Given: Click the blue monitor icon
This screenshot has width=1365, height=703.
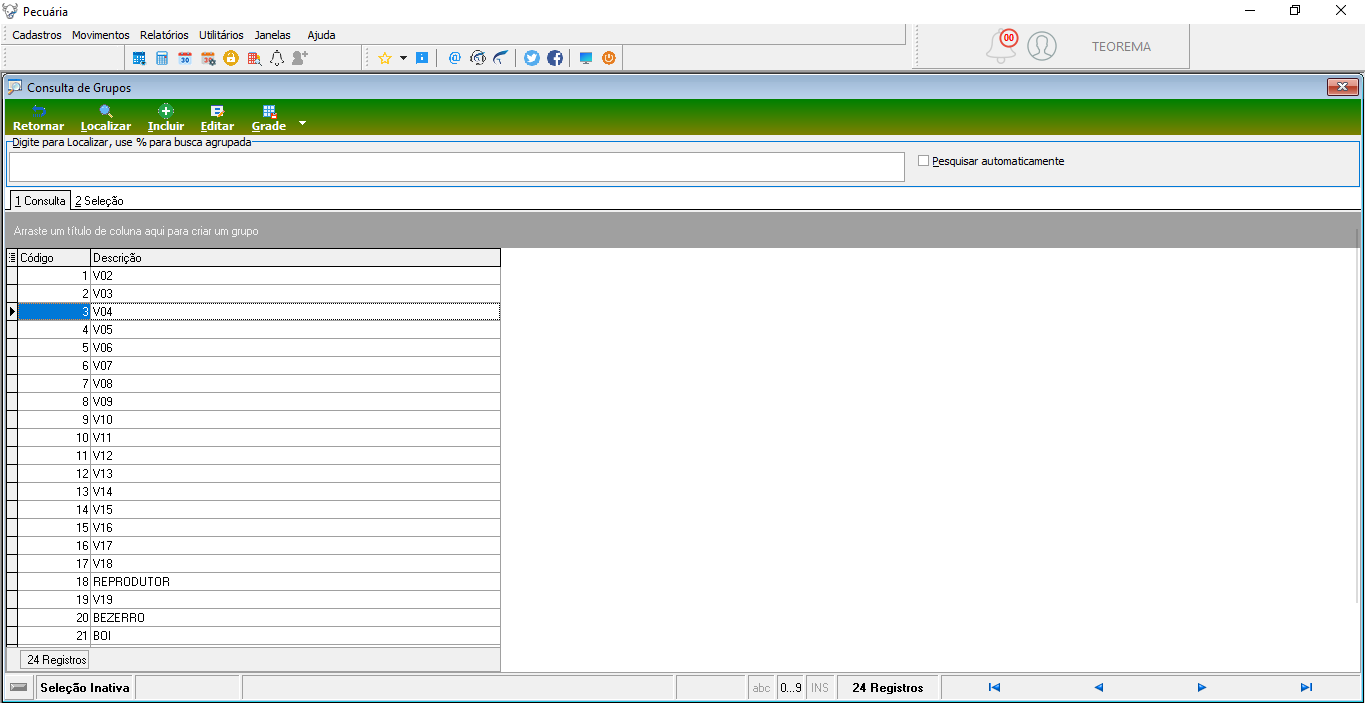Looking at the screenshot, I should click(x=586, y=58).
